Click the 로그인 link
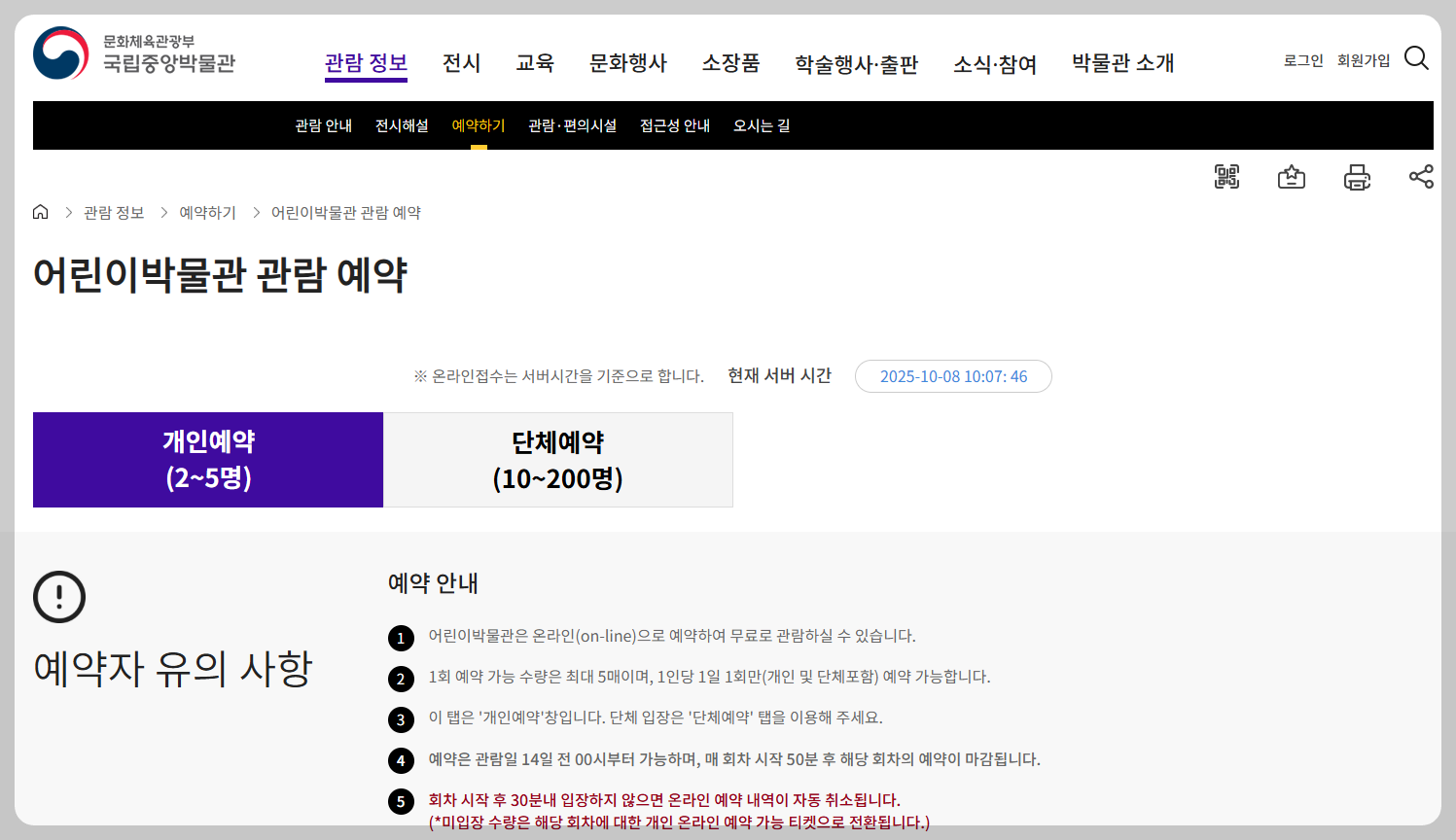The height and width of the screenshot is (840, 1456). [1302, 59]
